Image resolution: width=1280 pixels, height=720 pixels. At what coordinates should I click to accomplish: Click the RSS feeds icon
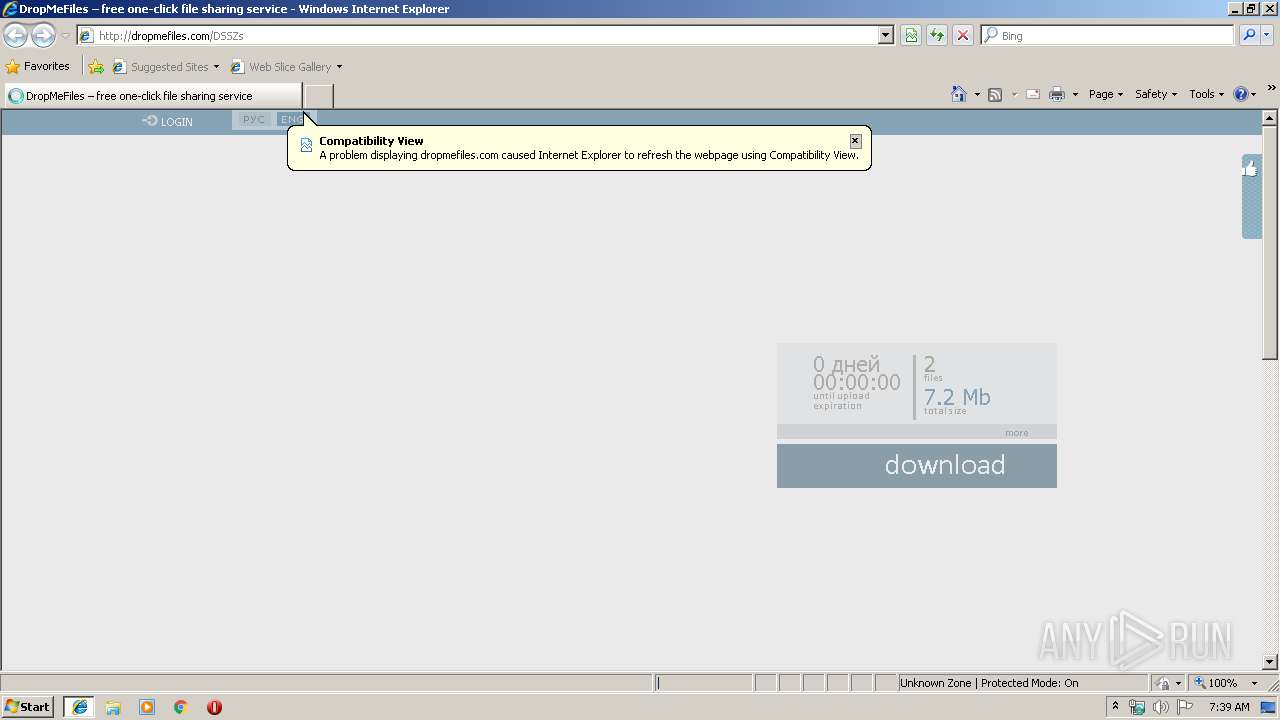point(995,94)
